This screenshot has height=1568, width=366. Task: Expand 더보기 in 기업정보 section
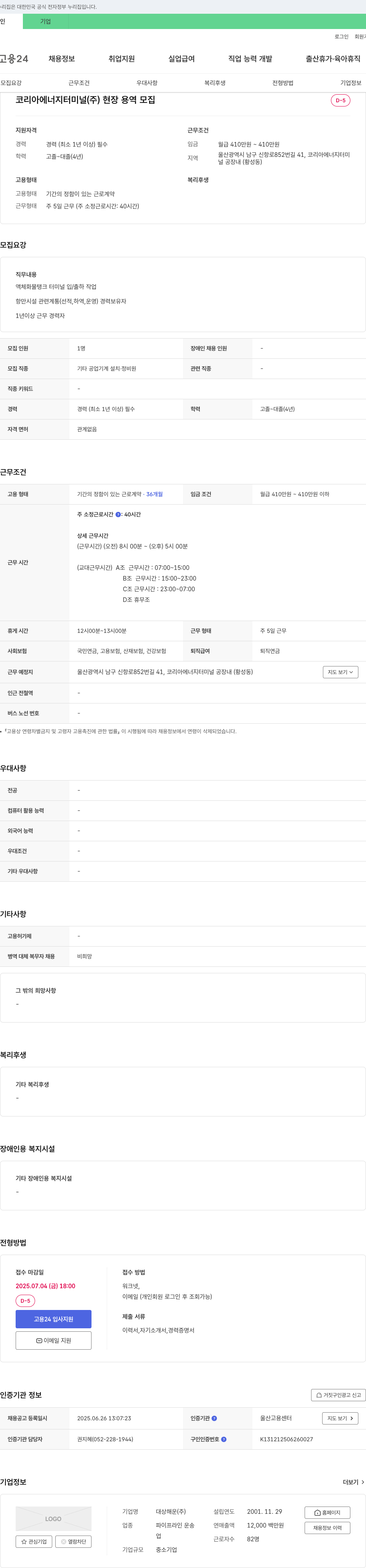click(354, 1482)
